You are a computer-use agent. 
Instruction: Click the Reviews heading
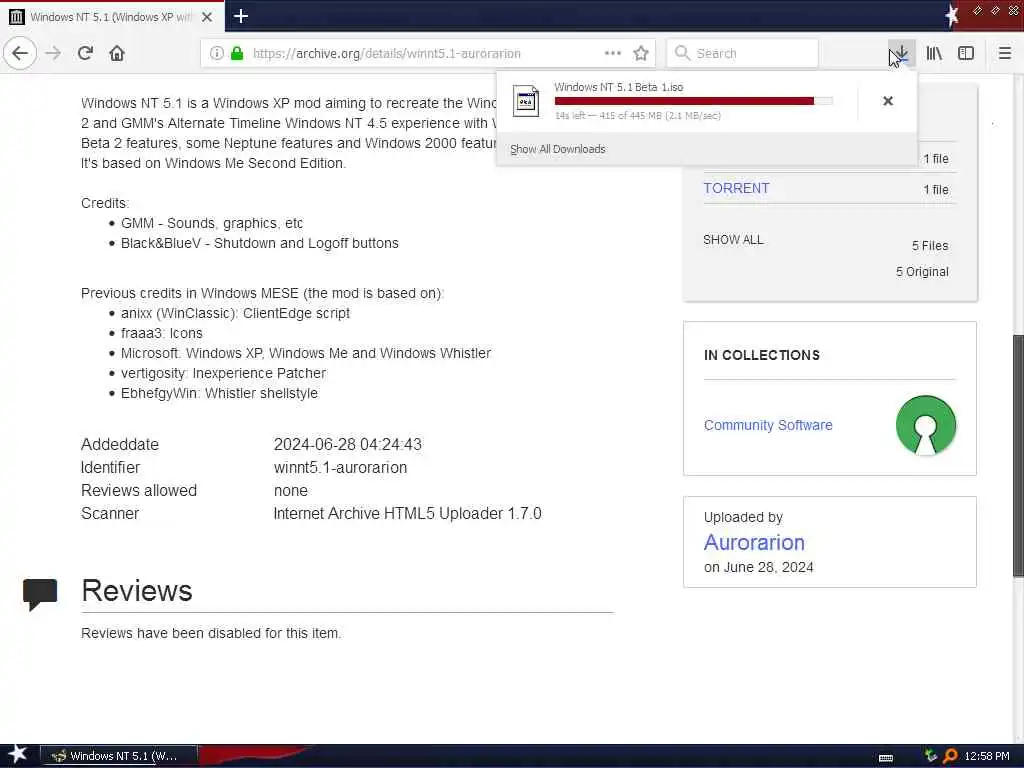click(136, 590)
